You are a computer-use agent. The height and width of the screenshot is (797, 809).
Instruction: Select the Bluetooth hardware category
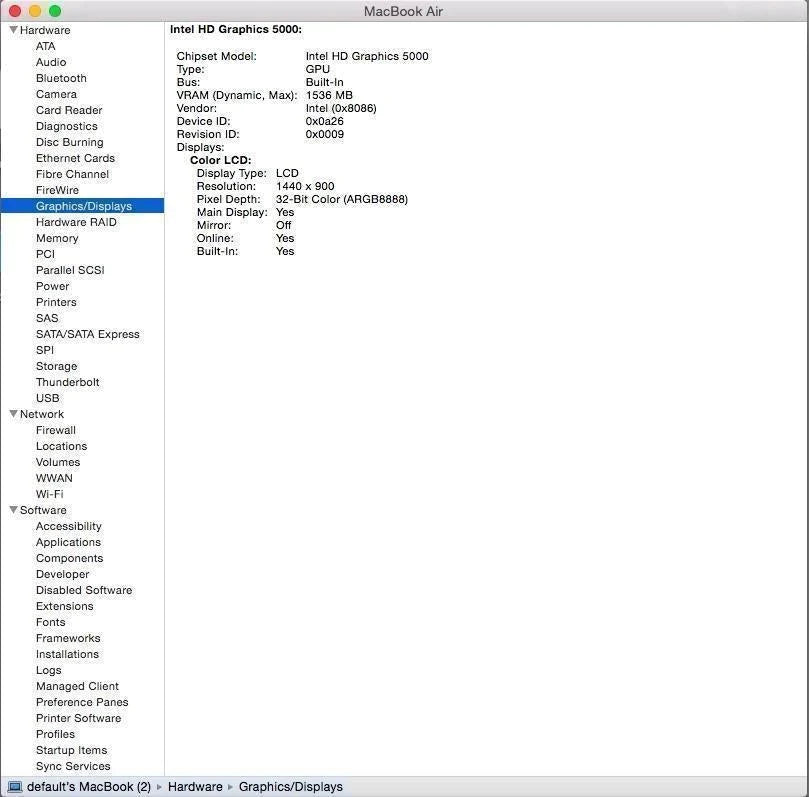pos(61,78)
